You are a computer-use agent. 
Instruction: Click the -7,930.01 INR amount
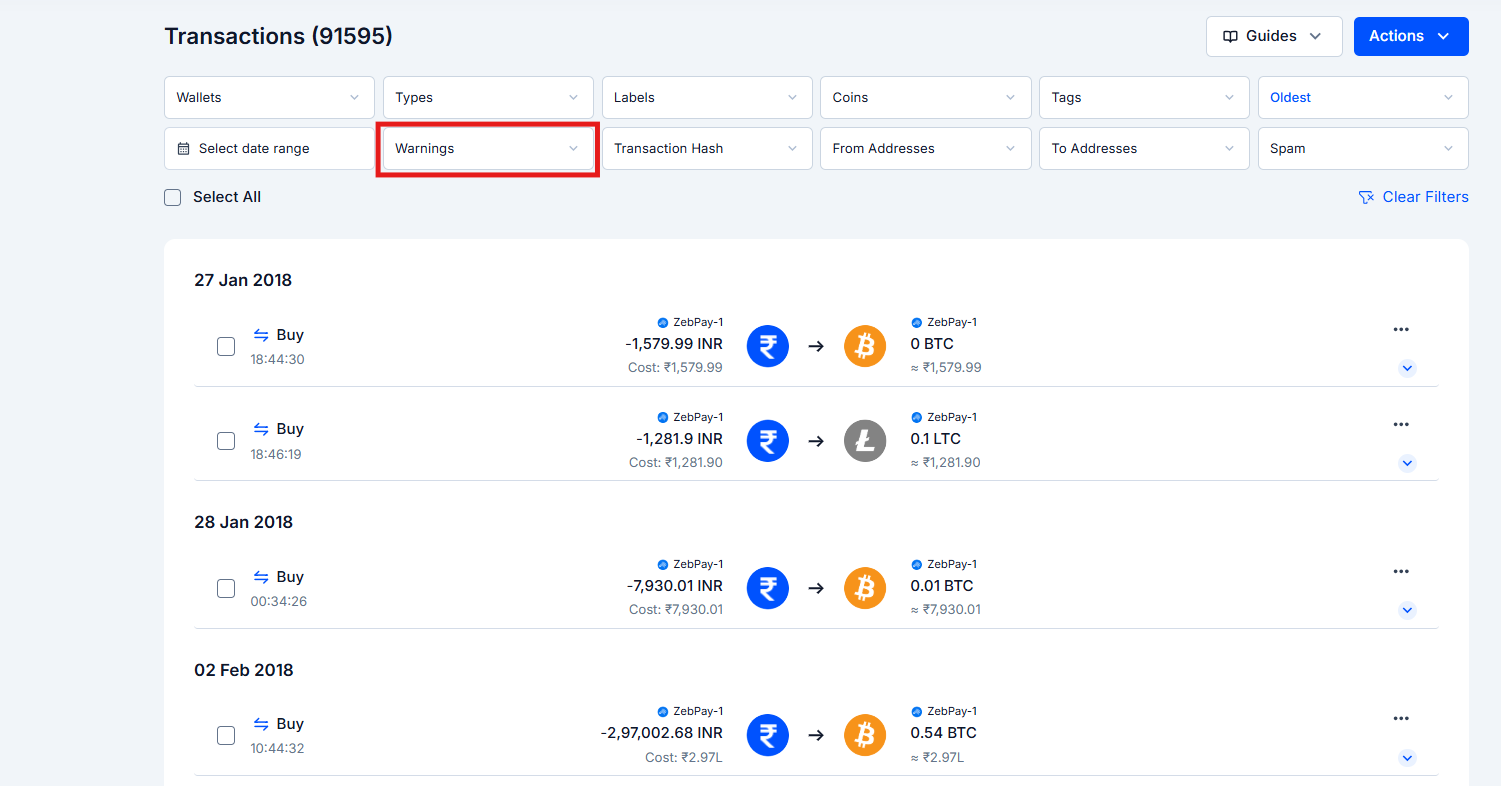[675, 586]
